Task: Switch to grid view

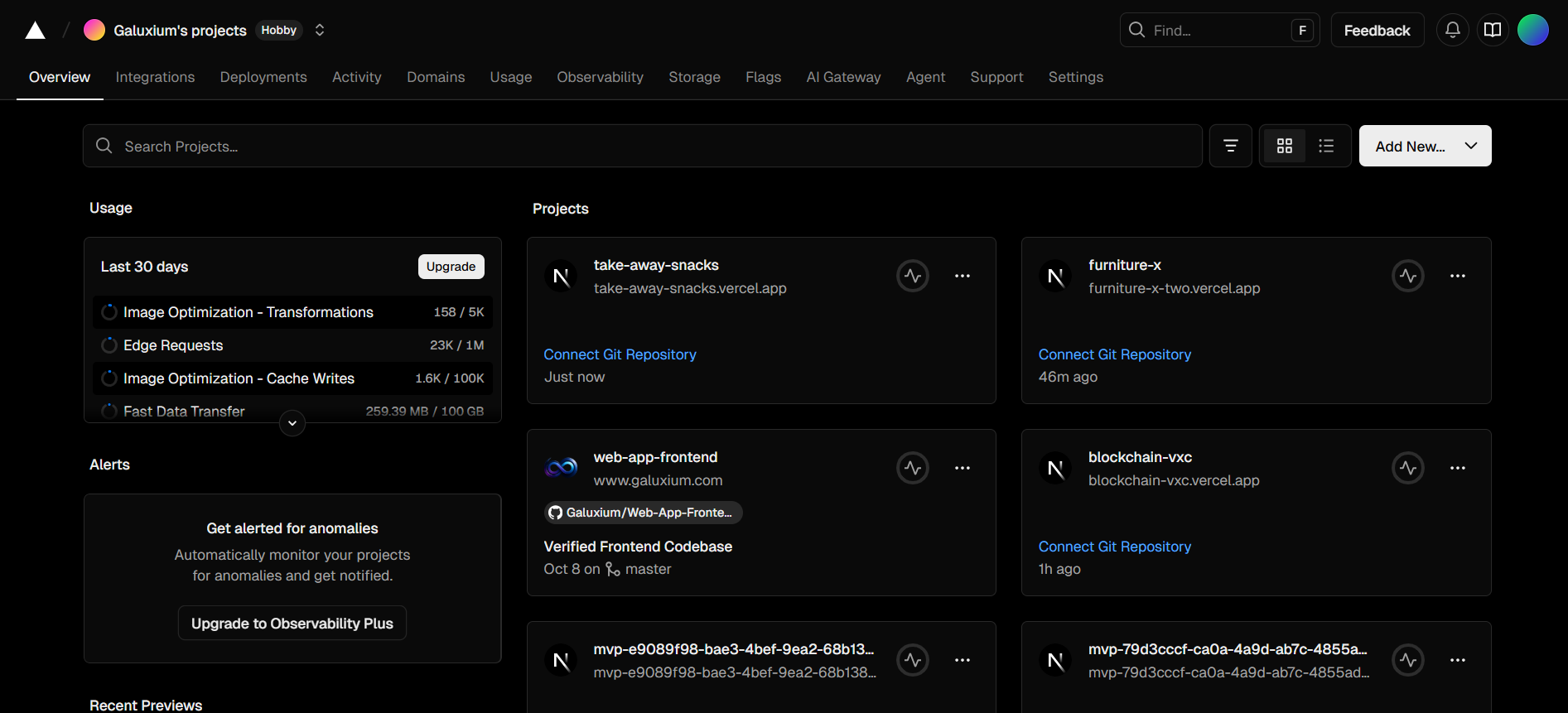Action: point(1285,146)
